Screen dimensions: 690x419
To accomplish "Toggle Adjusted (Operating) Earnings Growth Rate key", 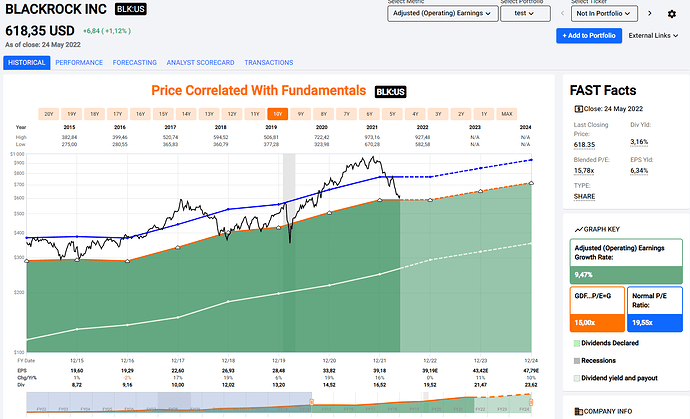I will tap(626, 261).
